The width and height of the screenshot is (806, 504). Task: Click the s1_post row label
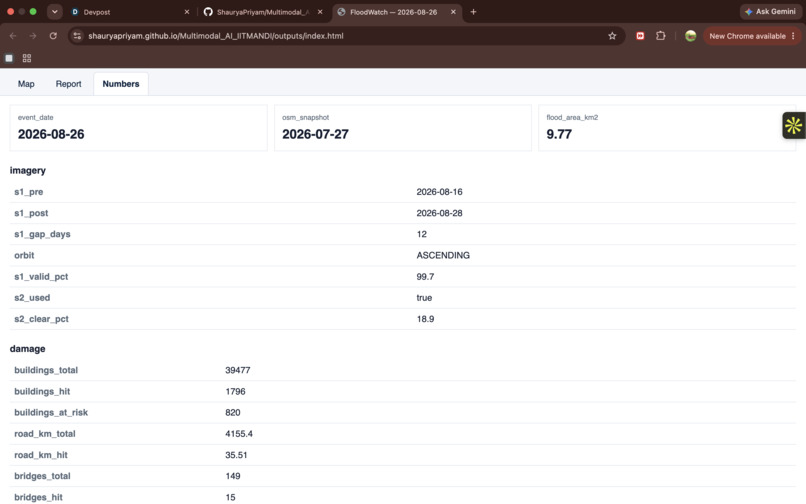click(31, 213)
